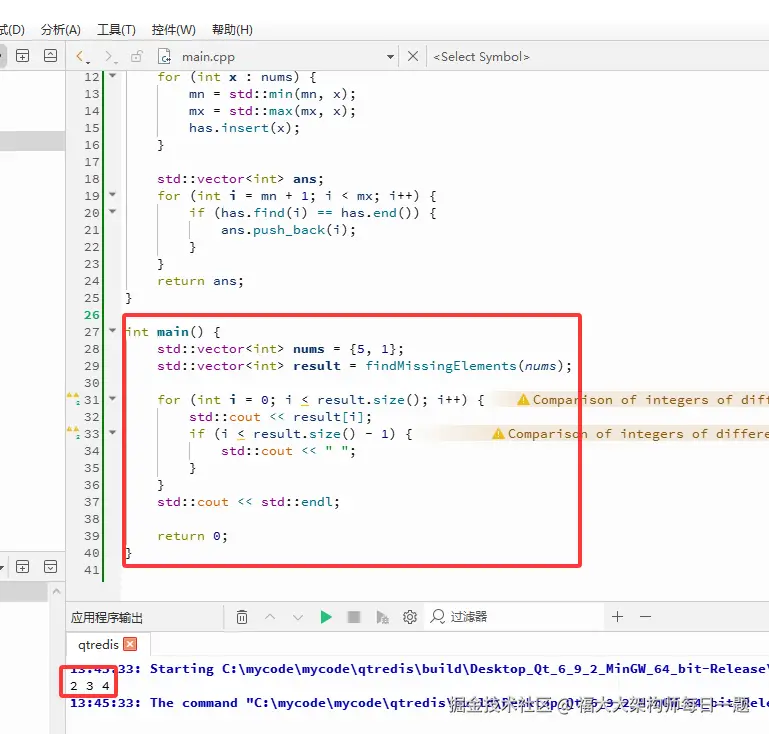Collapse the fold arrow on line 20
The width and height of the screenshot is (769, 734).
[x=113, y=212]
